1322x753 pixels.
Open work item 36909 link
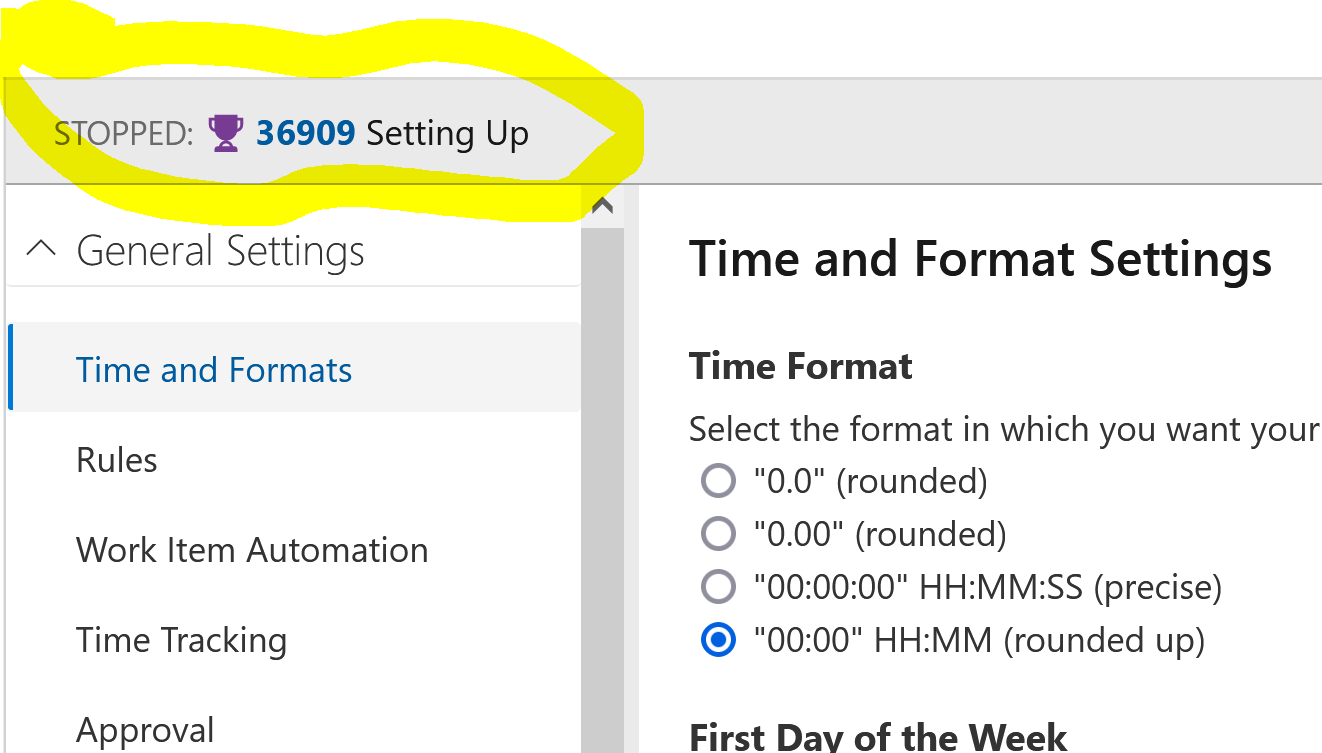pyautogui.click(x=305, y=133)
